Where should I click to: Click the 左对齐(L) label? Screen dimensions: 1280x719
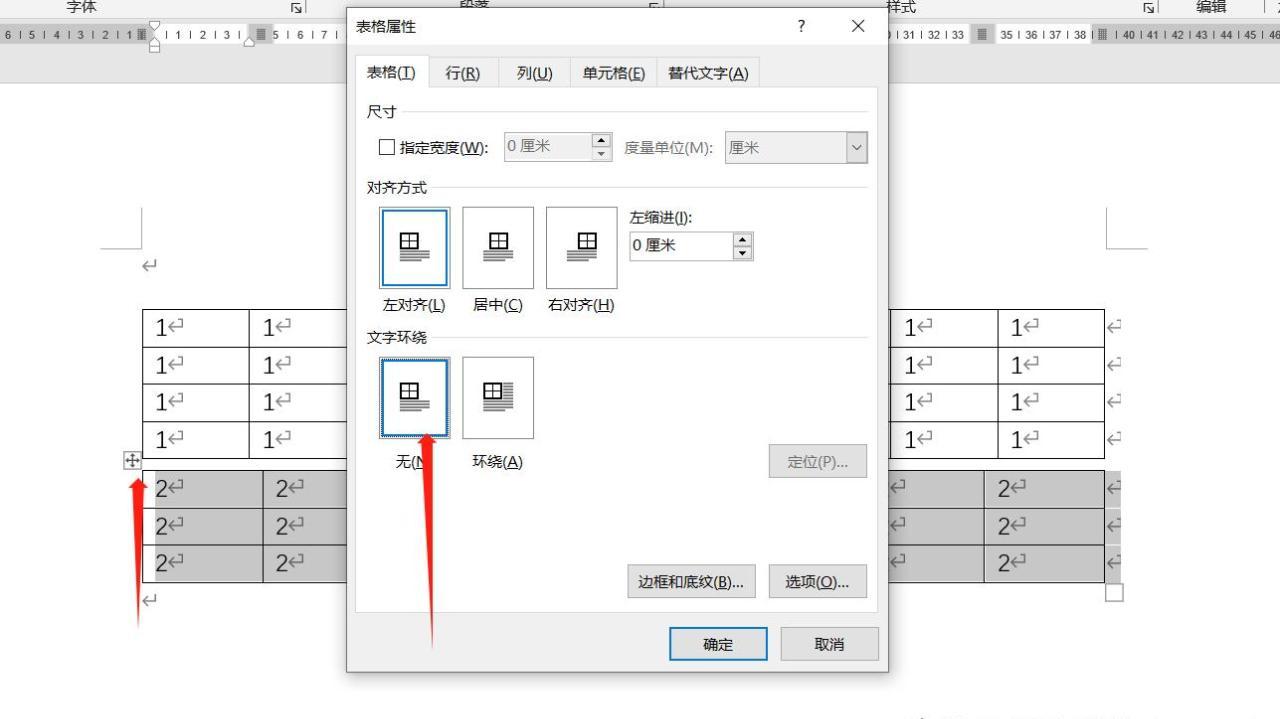(x=414, y=305)
